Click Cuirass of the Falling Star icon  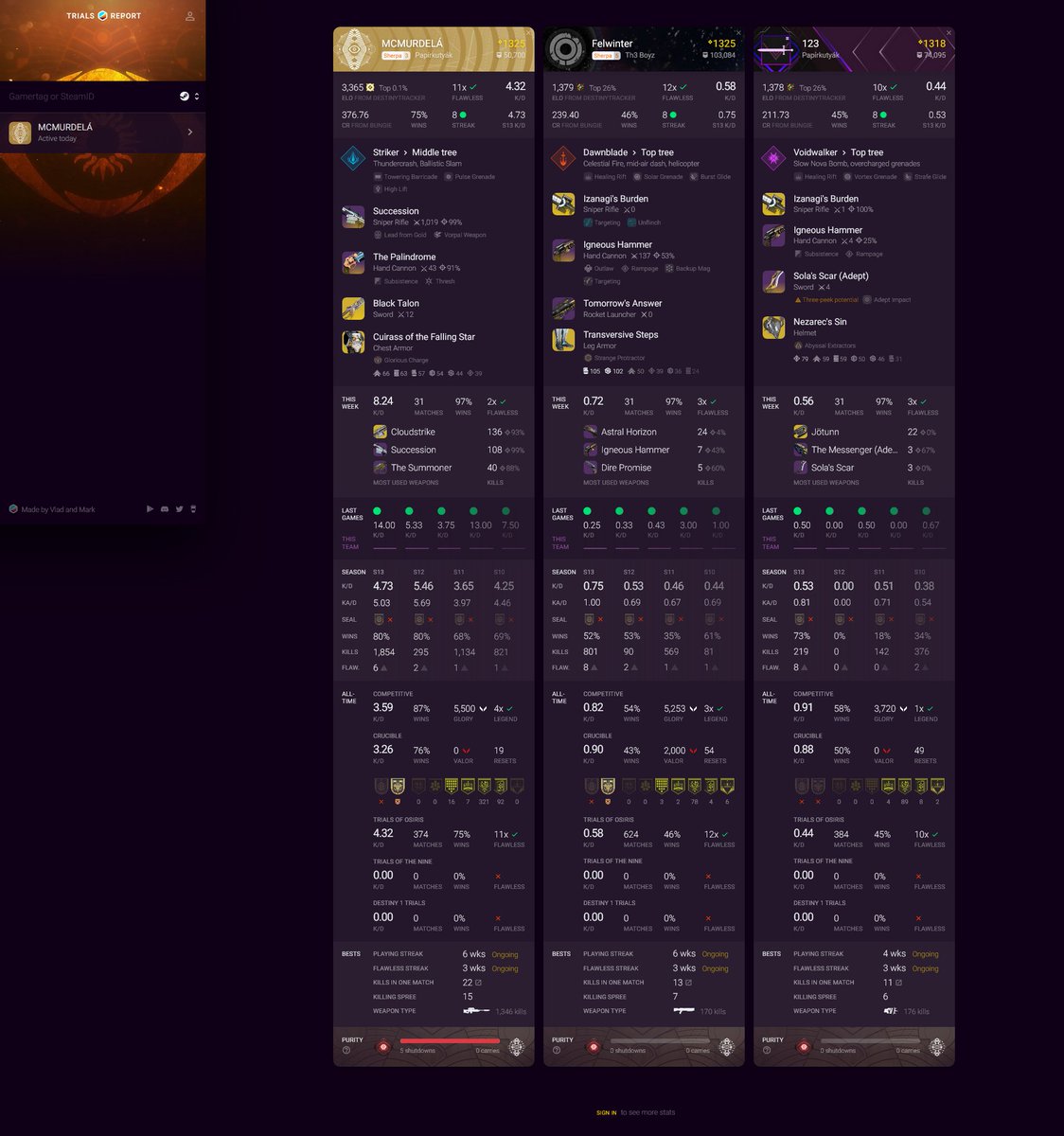[353, 342]
